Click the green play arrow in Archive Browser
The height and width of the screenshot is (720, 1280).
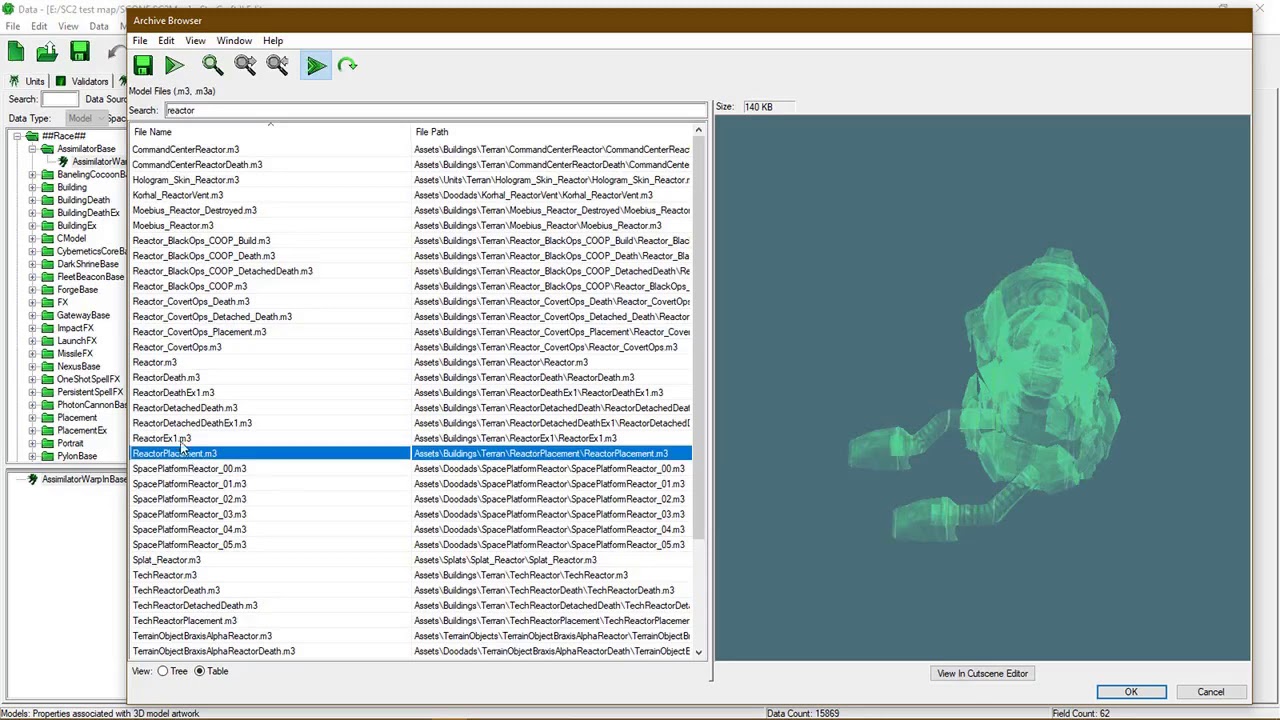(x=174, y=65)
